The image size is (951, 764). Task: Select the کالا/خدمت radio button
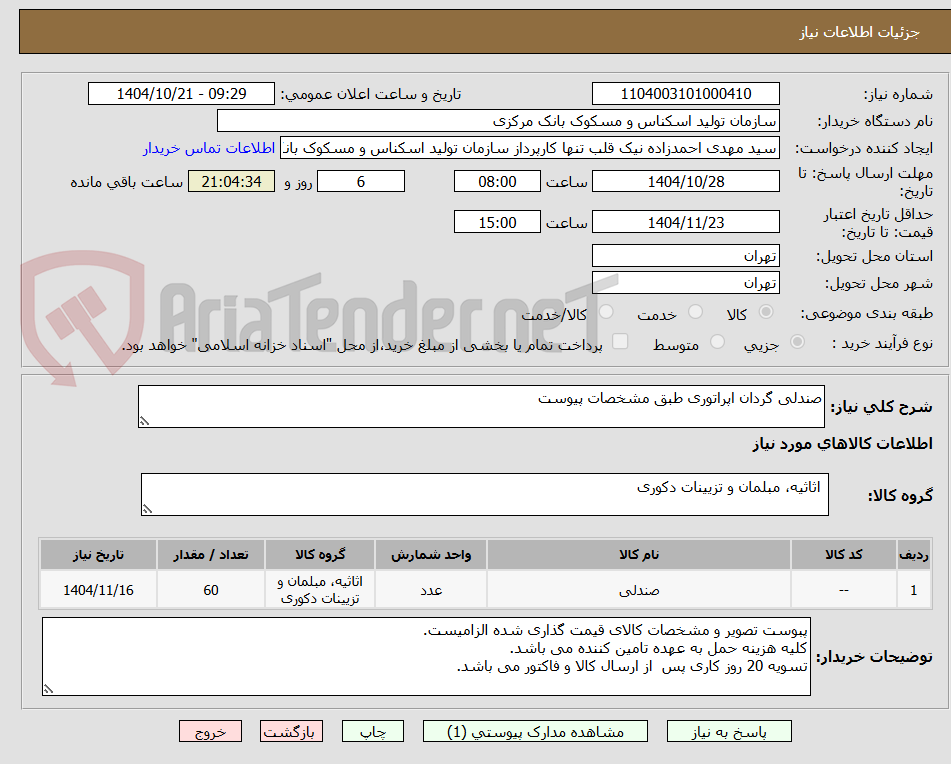coord(606,312)
